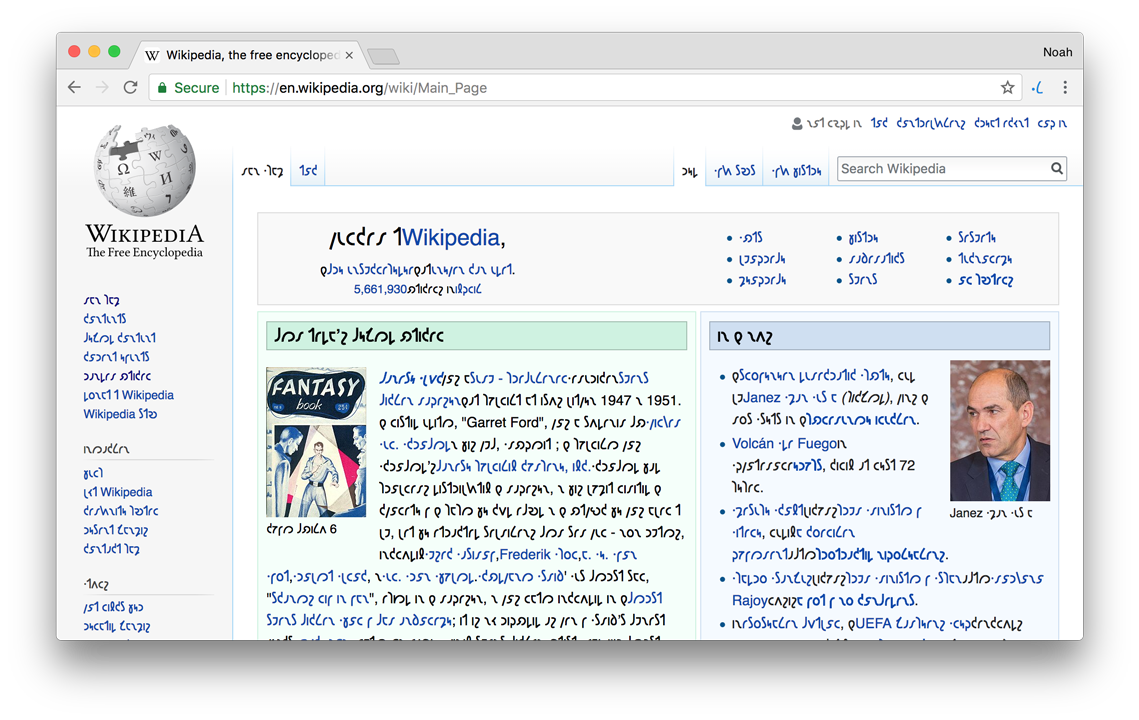Open the Science portal link

point(862,280)
